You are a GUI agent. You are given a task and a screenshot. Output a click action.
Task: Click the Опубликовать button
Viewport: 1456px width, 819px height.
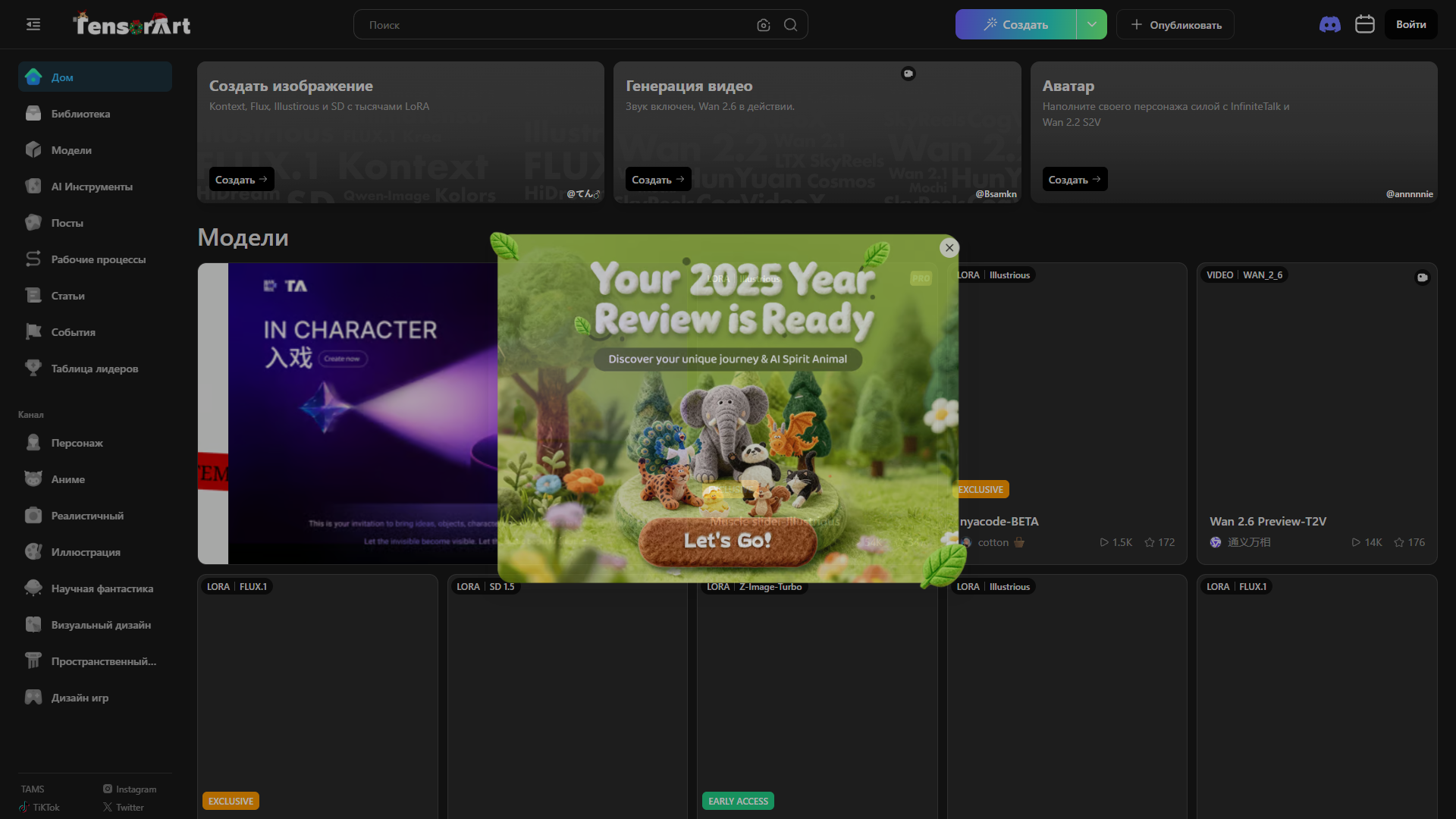tap(1175, 24)
